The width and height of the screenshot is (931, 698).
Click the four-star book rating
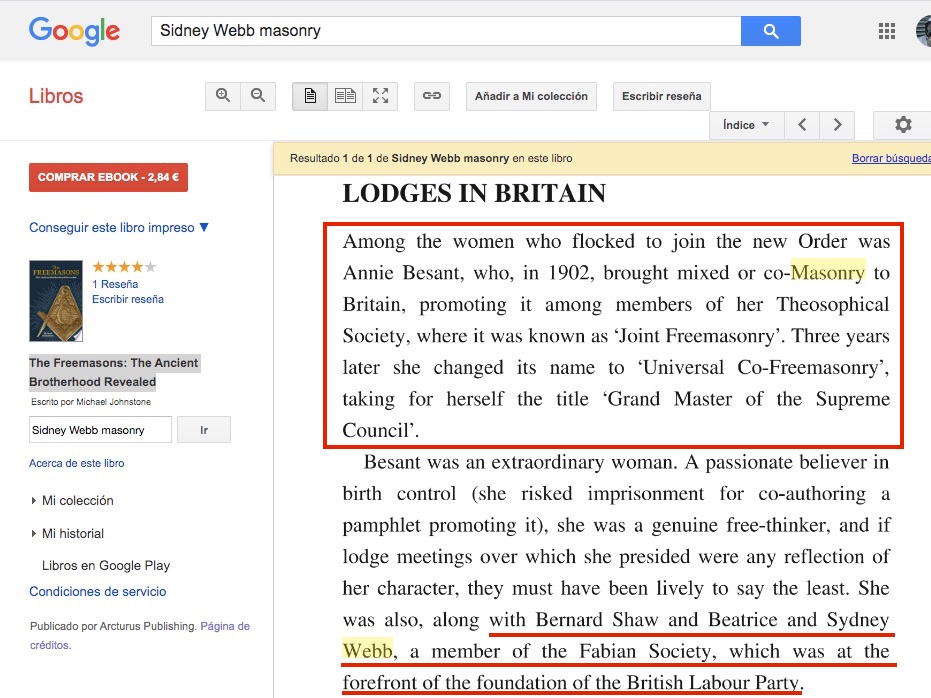(124, 267)
